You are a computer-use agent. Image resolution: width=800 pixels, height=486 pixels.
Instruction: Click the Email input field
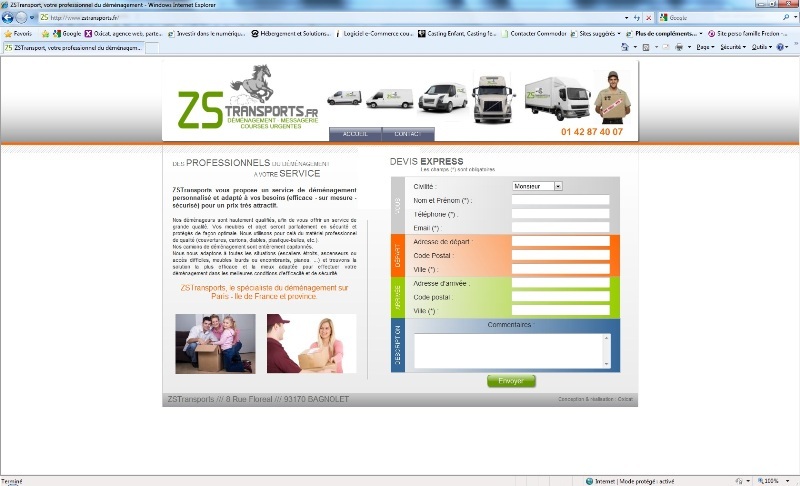pyautogui.click(x=560, y=227)
